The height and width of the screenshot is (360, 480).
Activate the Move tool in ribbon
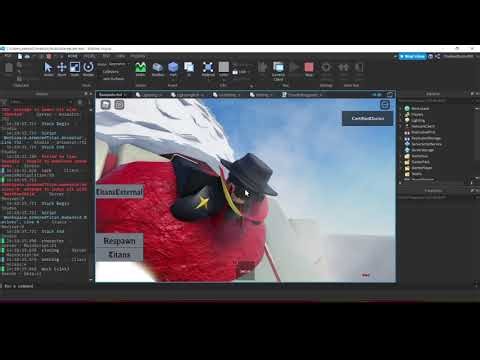(62, 68)
